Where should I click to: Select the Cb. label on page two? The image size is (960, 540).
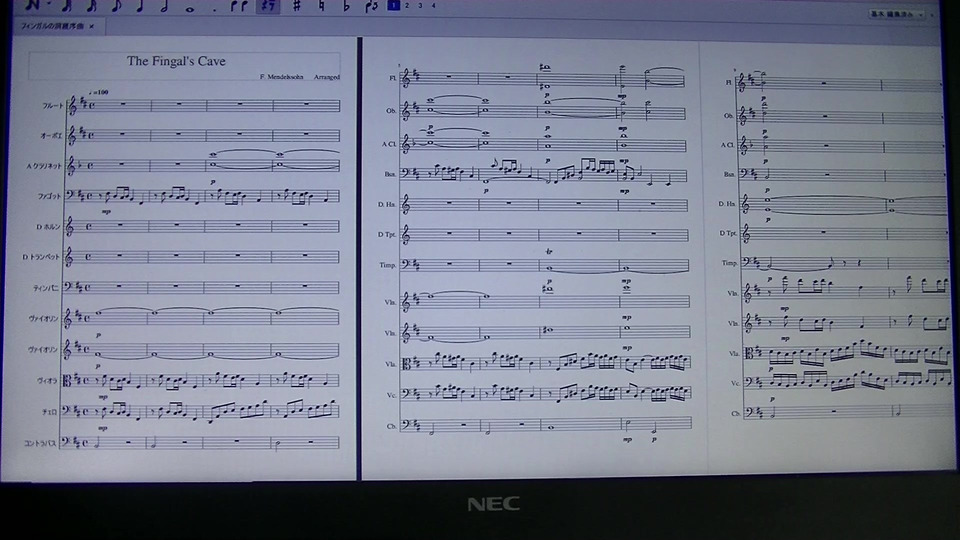[391, 426]
